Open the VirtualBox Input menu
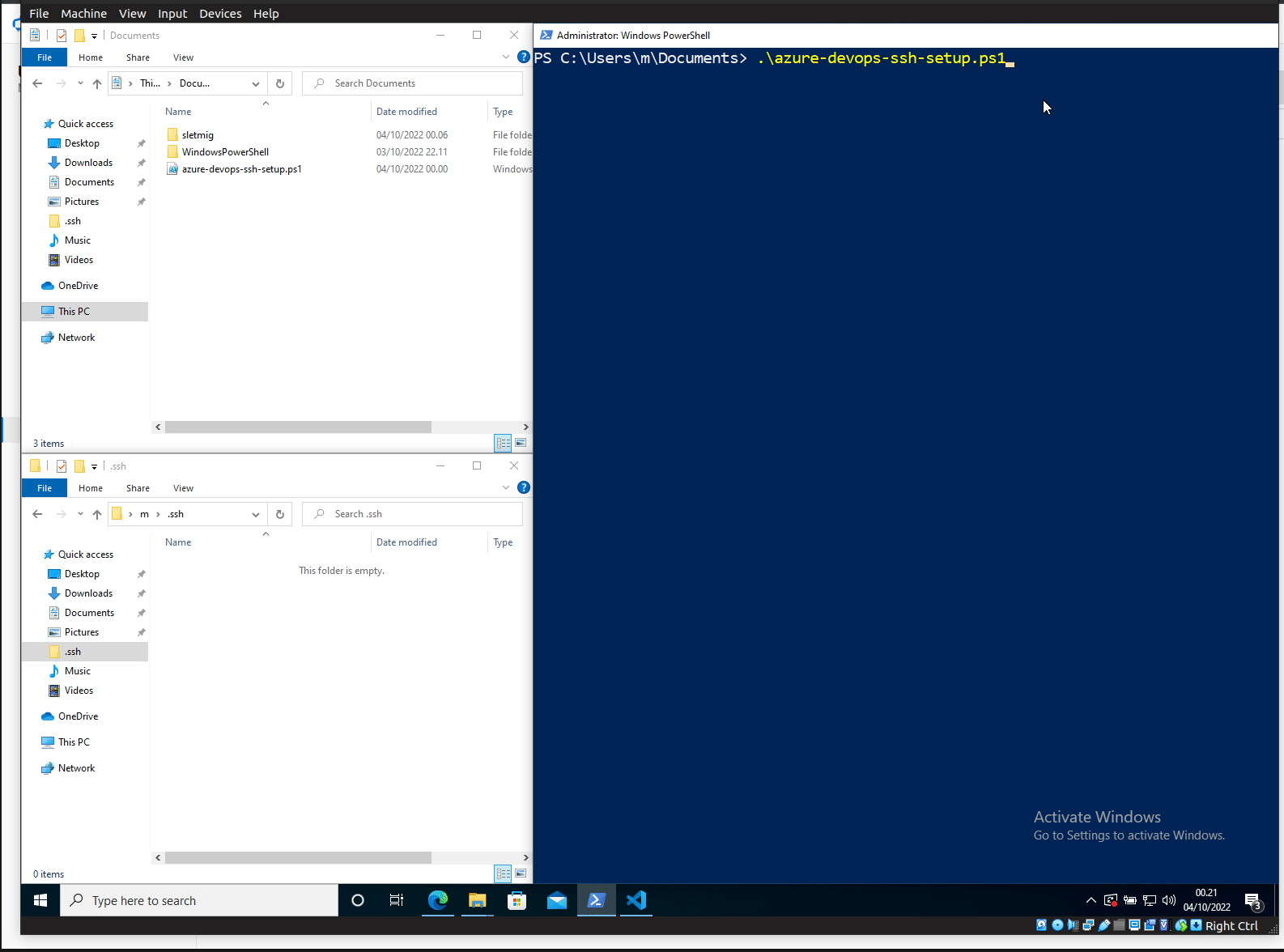The image size is (1284, 952). tap(172, 13)
